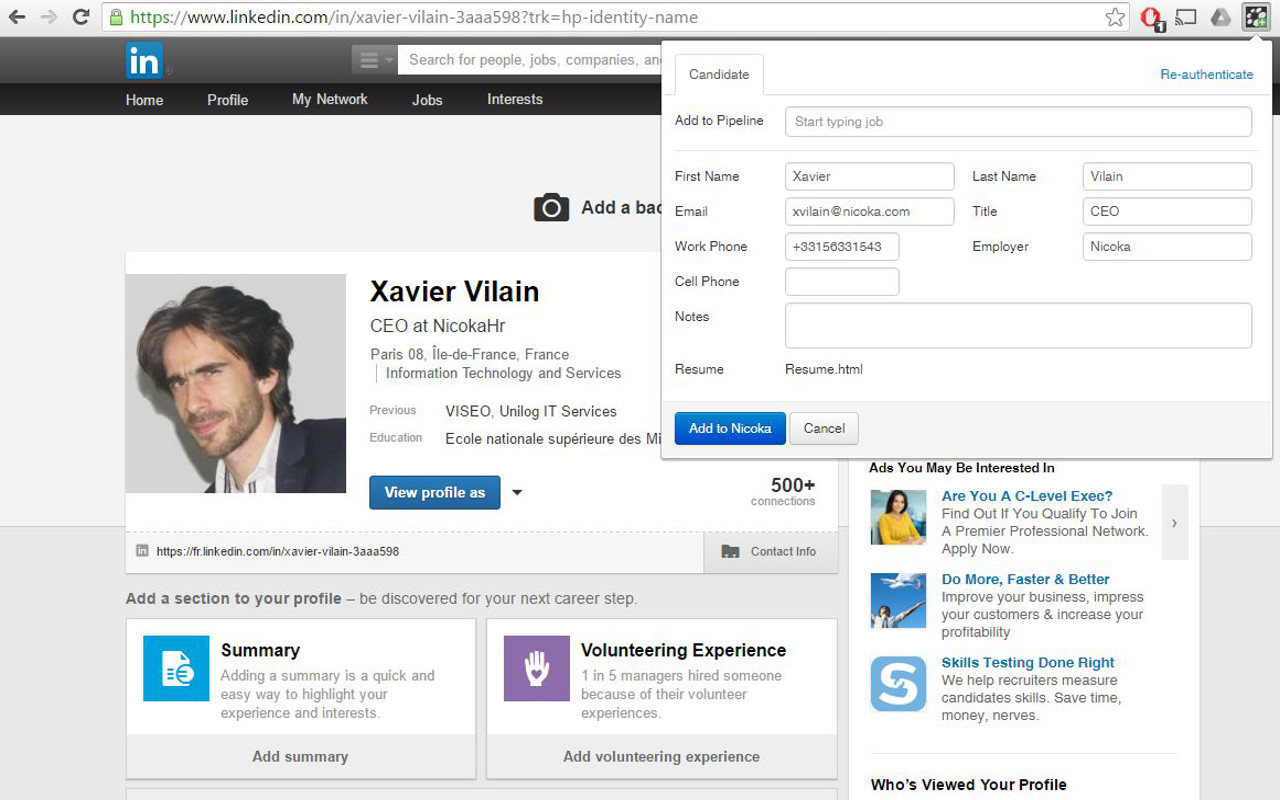Open the red Opera extension icon
This screenshot has height=800, width=1280.
pos(1152,17)
